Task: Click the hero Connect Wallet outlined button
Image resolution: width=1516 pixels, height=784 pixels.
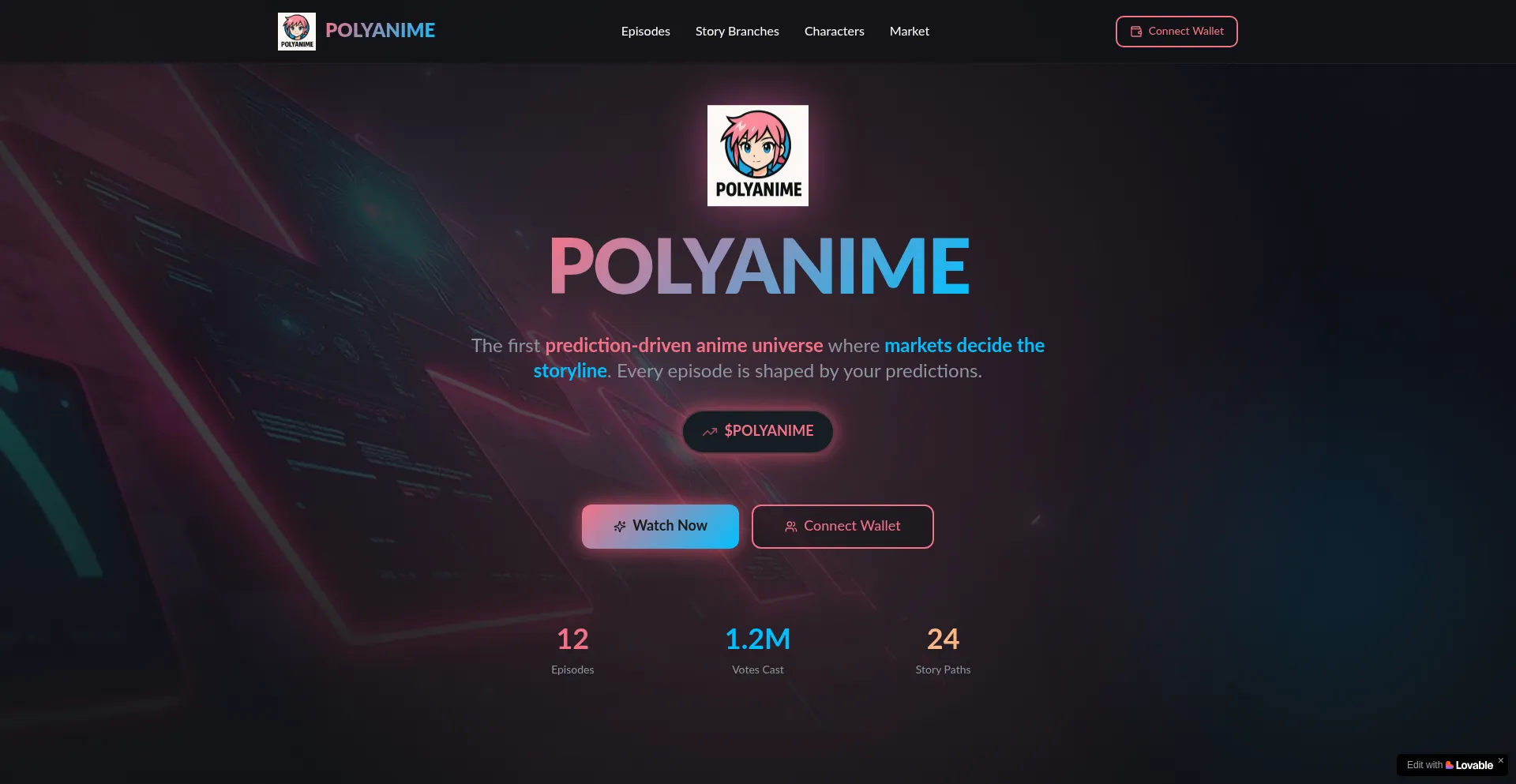Action: pyautogui.click(x=842, y=527)
